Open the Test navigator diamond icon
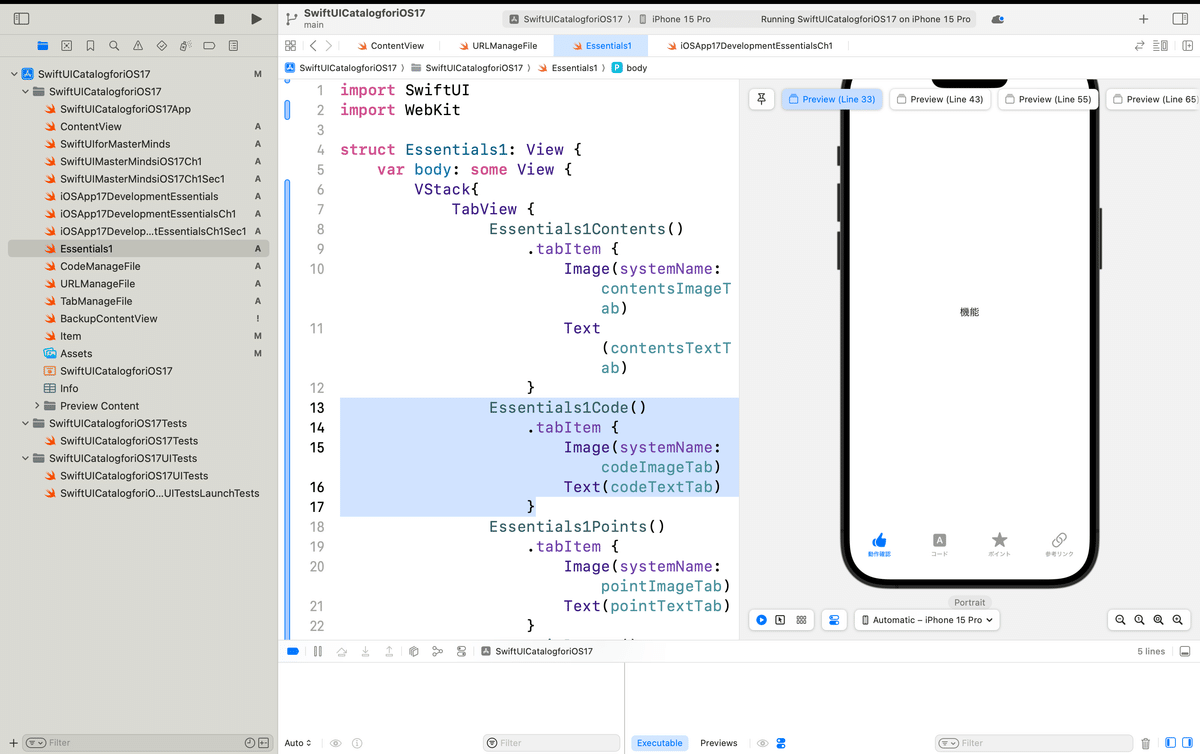The image size is (1200, 754). [x=162, y=46]
